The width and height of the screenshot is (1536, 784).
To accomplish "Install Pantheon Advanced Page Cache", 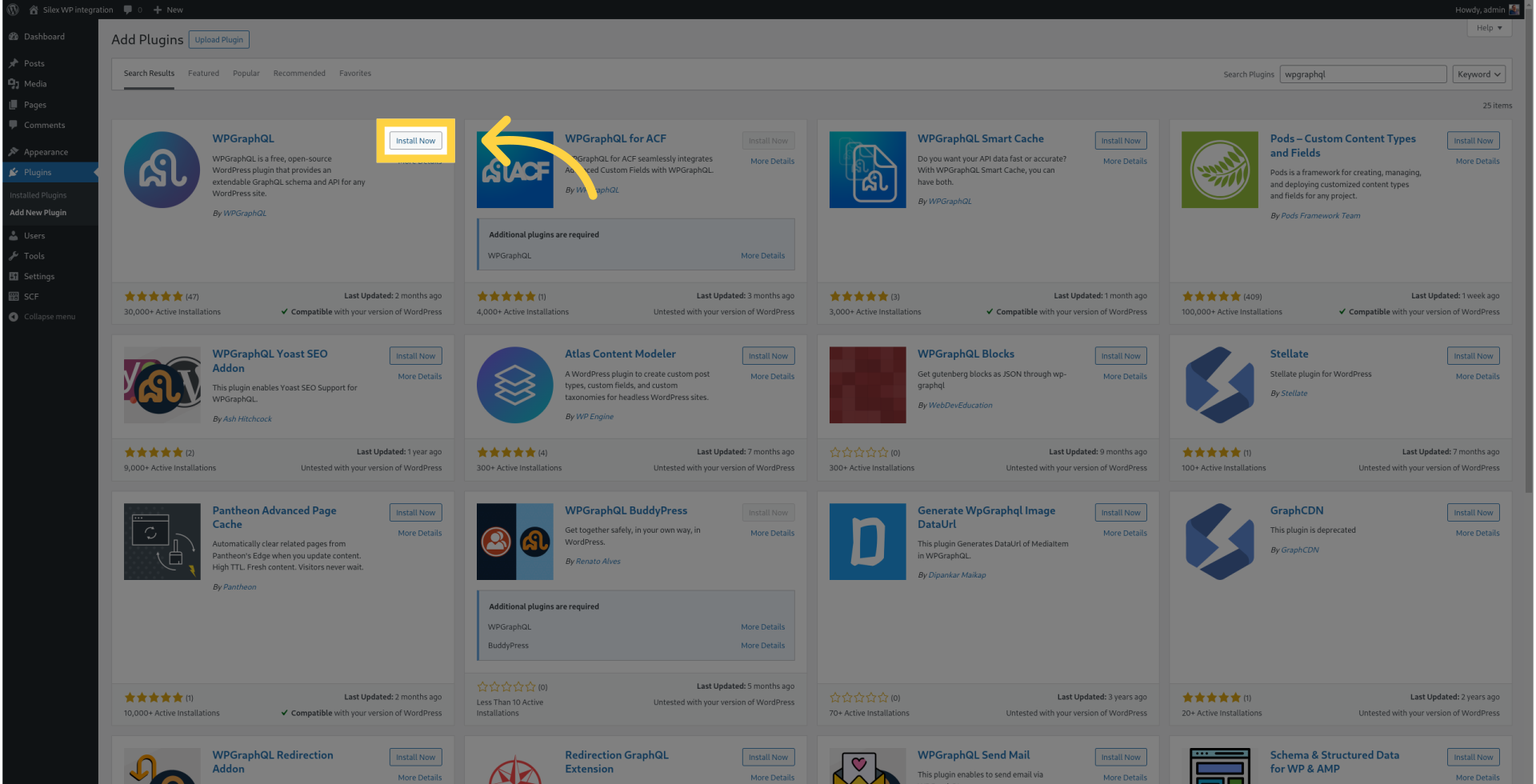I will coord(415,513).
